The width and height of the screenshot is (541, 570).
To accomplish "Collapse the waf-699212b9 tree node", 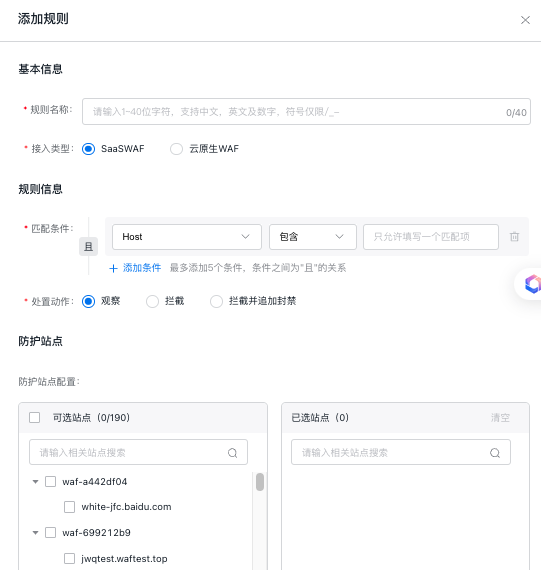I will pos(35,533).
